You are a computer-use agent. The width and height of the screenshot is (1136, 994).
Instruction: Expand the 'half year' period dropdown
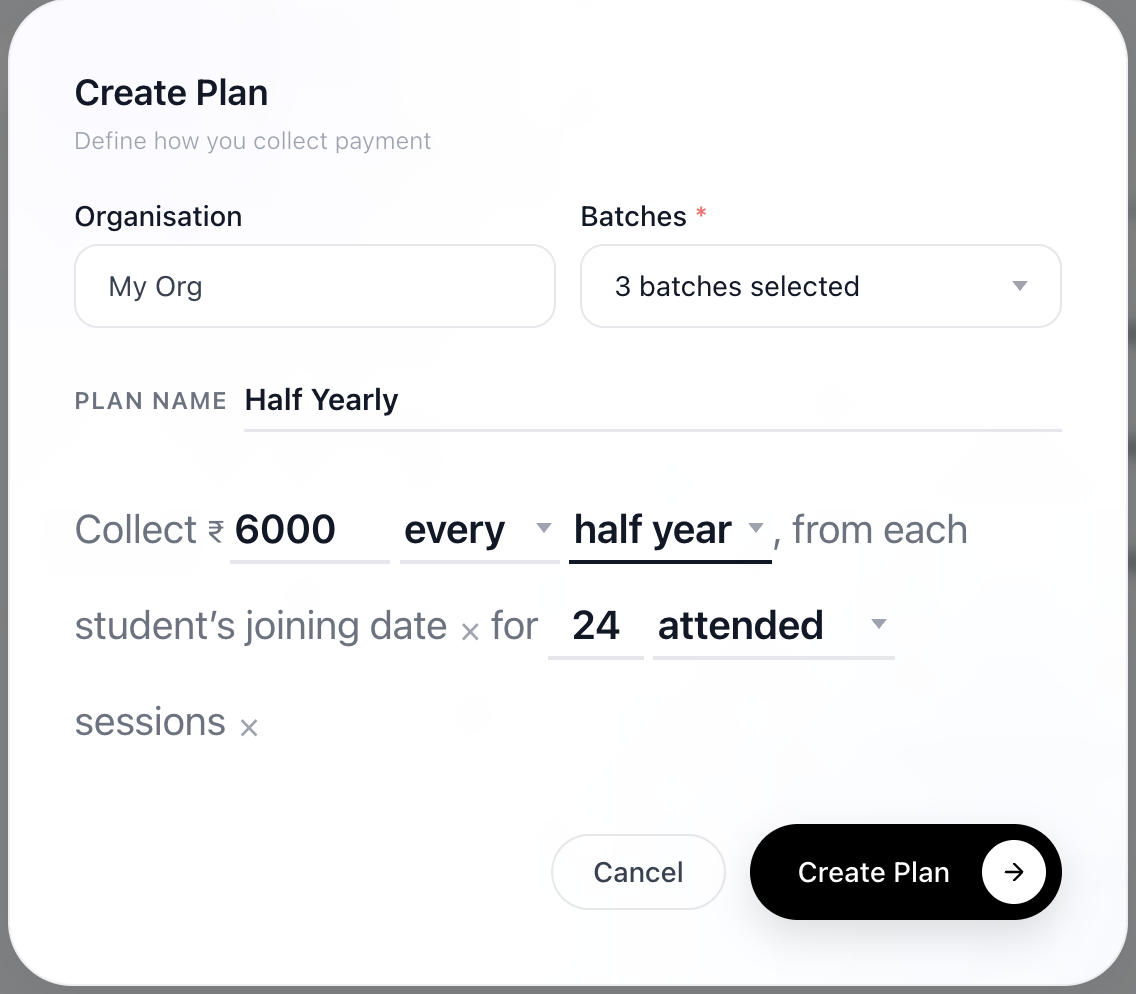click(755, 527)
